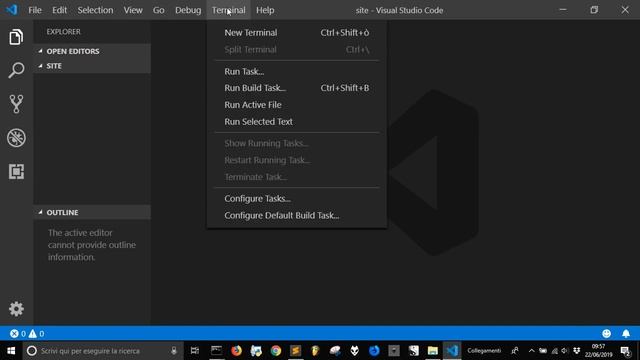
Task: Choose Run Active File
Action: point(297,105)
